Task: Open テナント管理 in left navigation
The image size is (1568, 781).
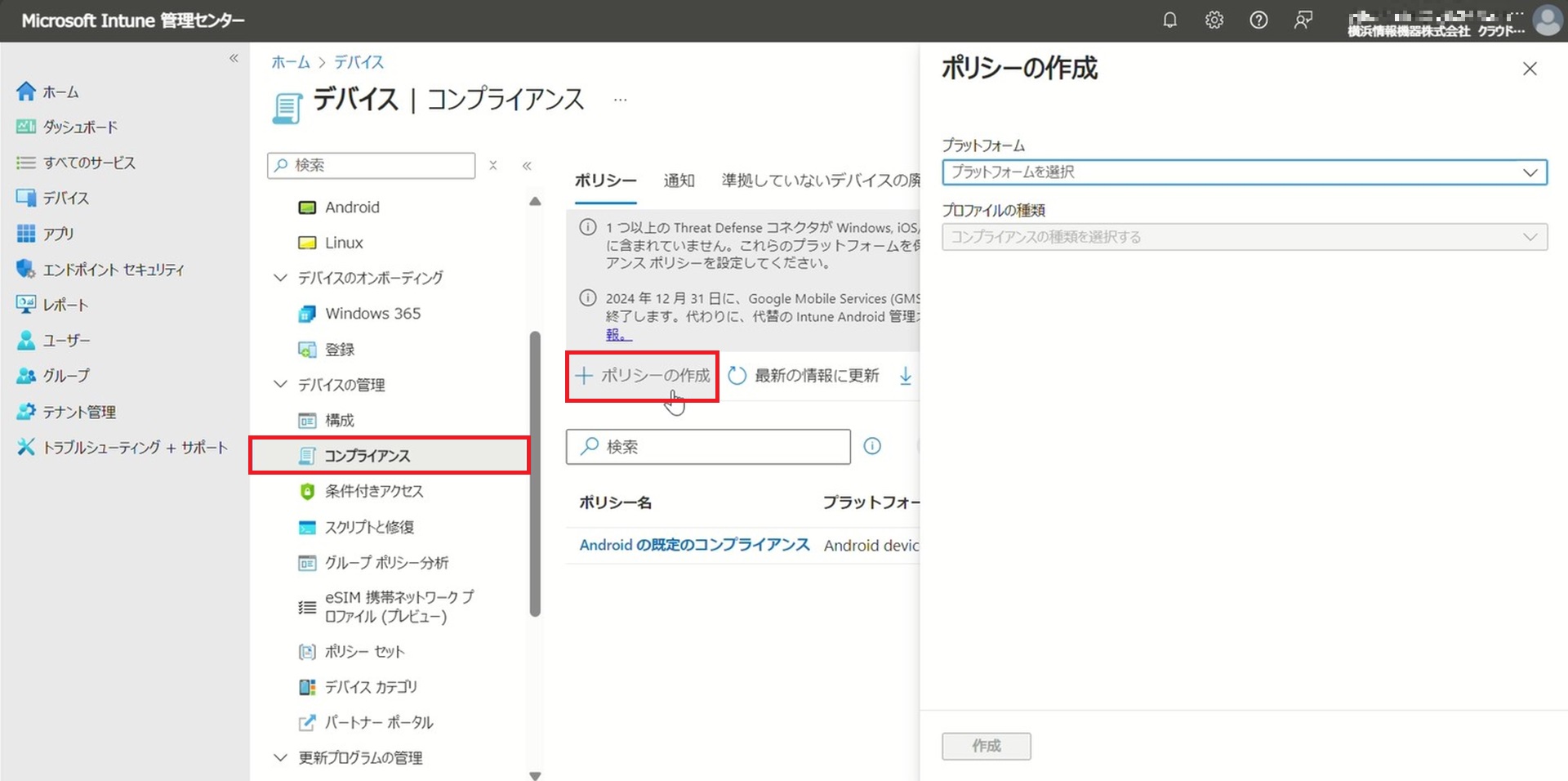Action: coord(66,412)
